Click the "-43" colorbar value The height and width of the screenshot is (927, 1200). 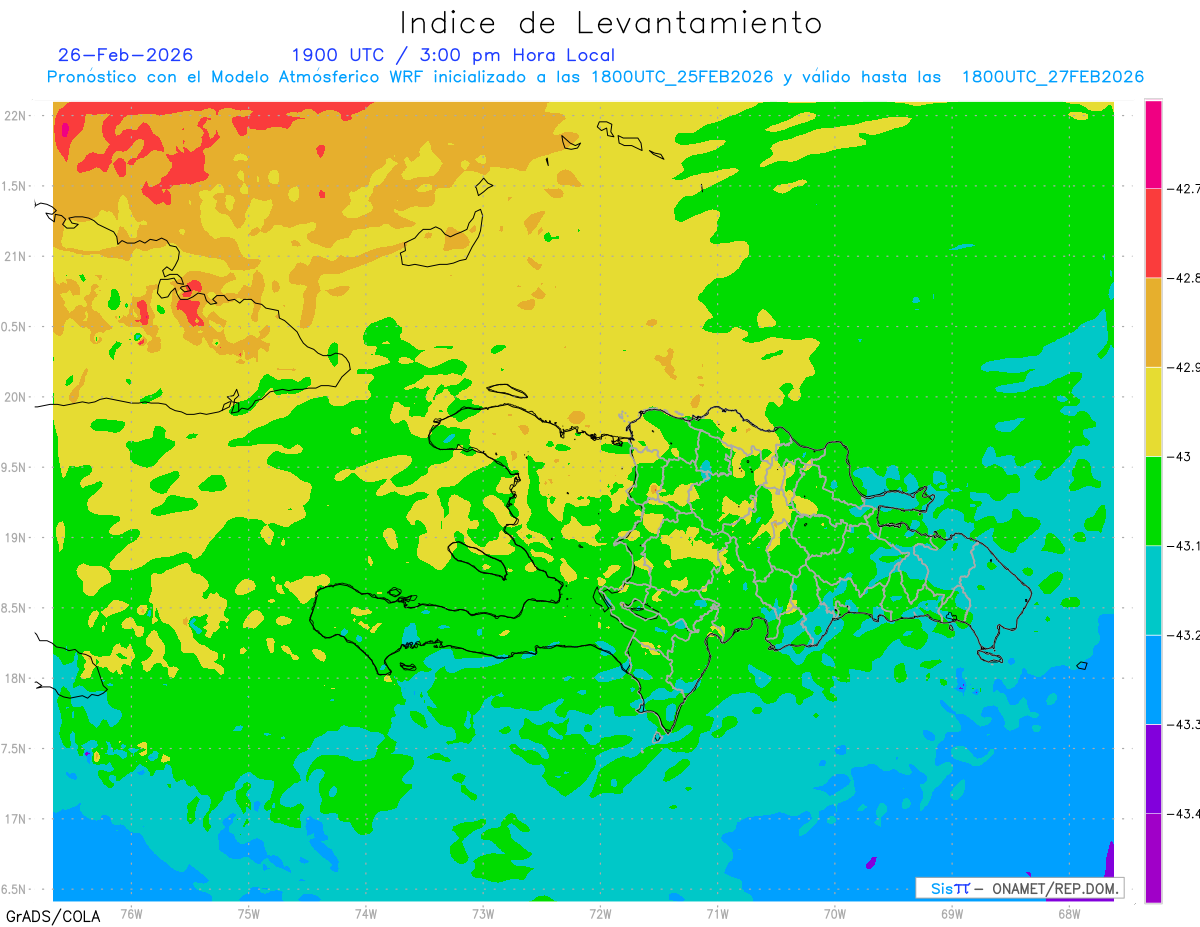[x=1178, y=456]
